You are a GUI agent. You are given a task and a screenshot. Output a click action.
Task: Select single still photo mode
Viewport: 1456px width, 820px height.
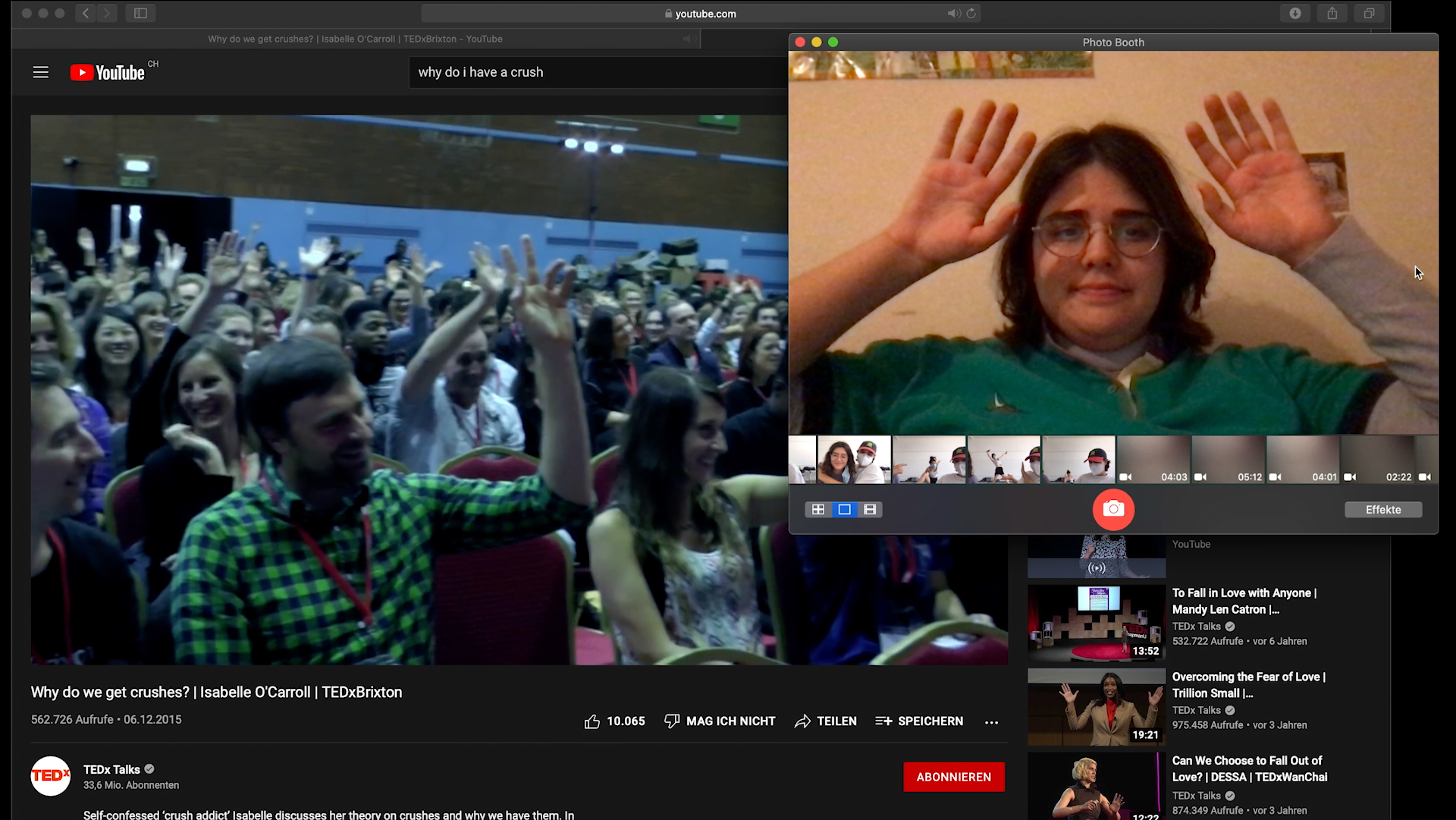point(844,510)
